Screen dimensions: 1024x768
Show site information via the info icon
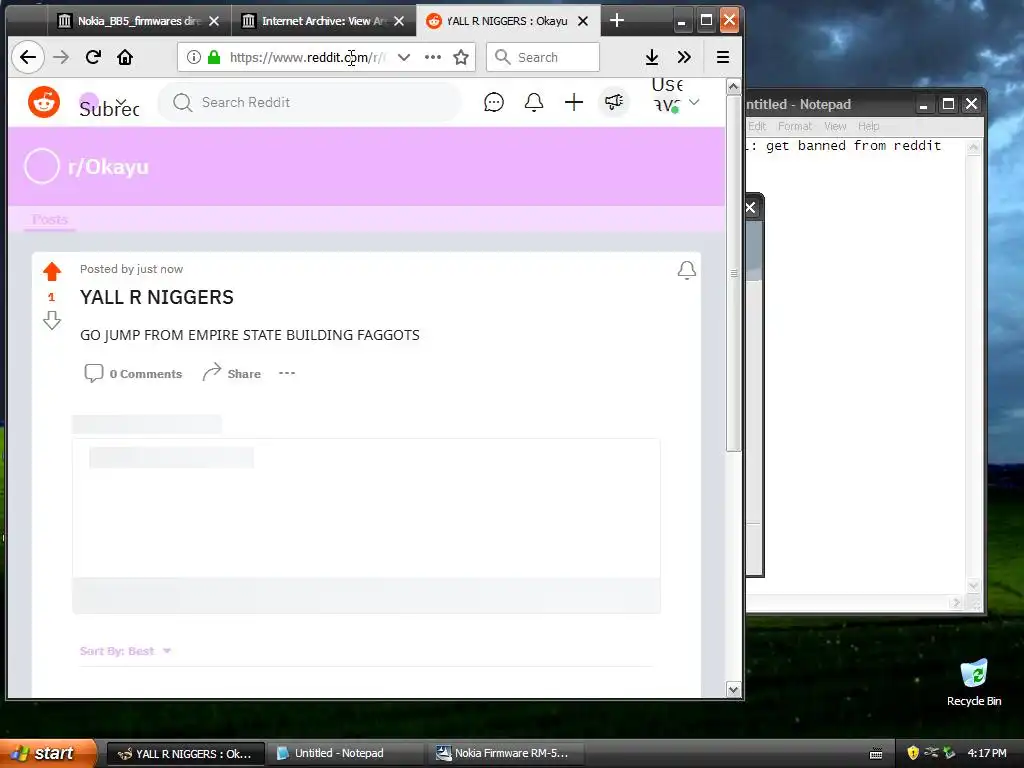coord(194,57)
